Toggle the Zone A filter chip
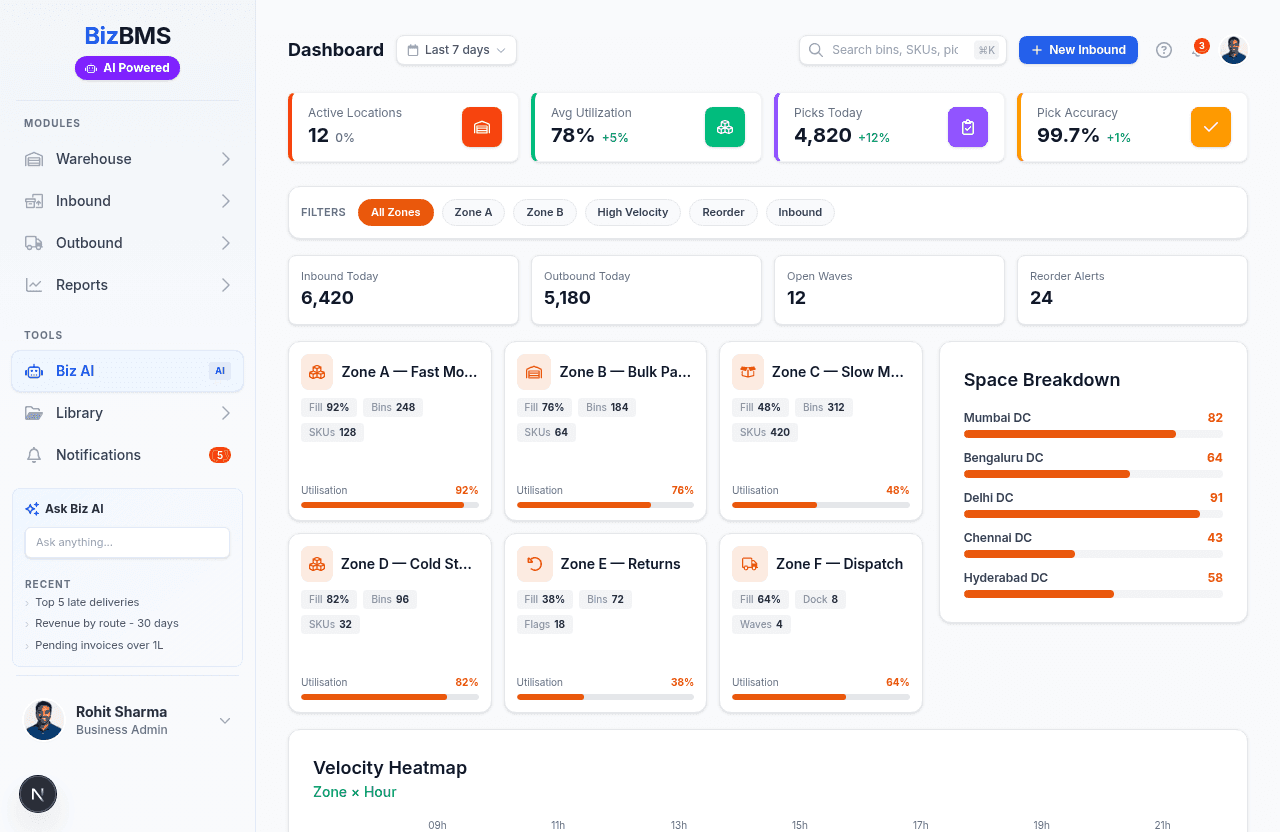This screenshot has width=1280, height=832. pos(473,212)
